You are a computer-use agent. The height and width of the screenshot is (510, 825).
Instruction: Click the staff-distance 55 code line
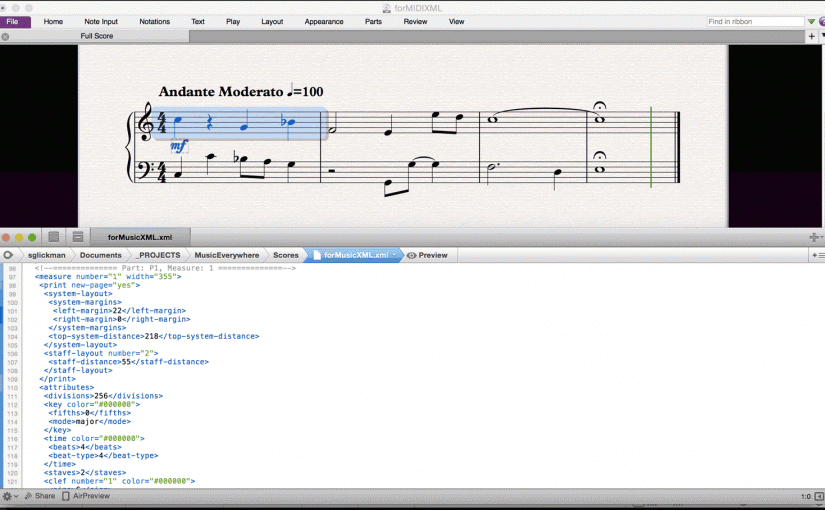(x=128, y=362)
